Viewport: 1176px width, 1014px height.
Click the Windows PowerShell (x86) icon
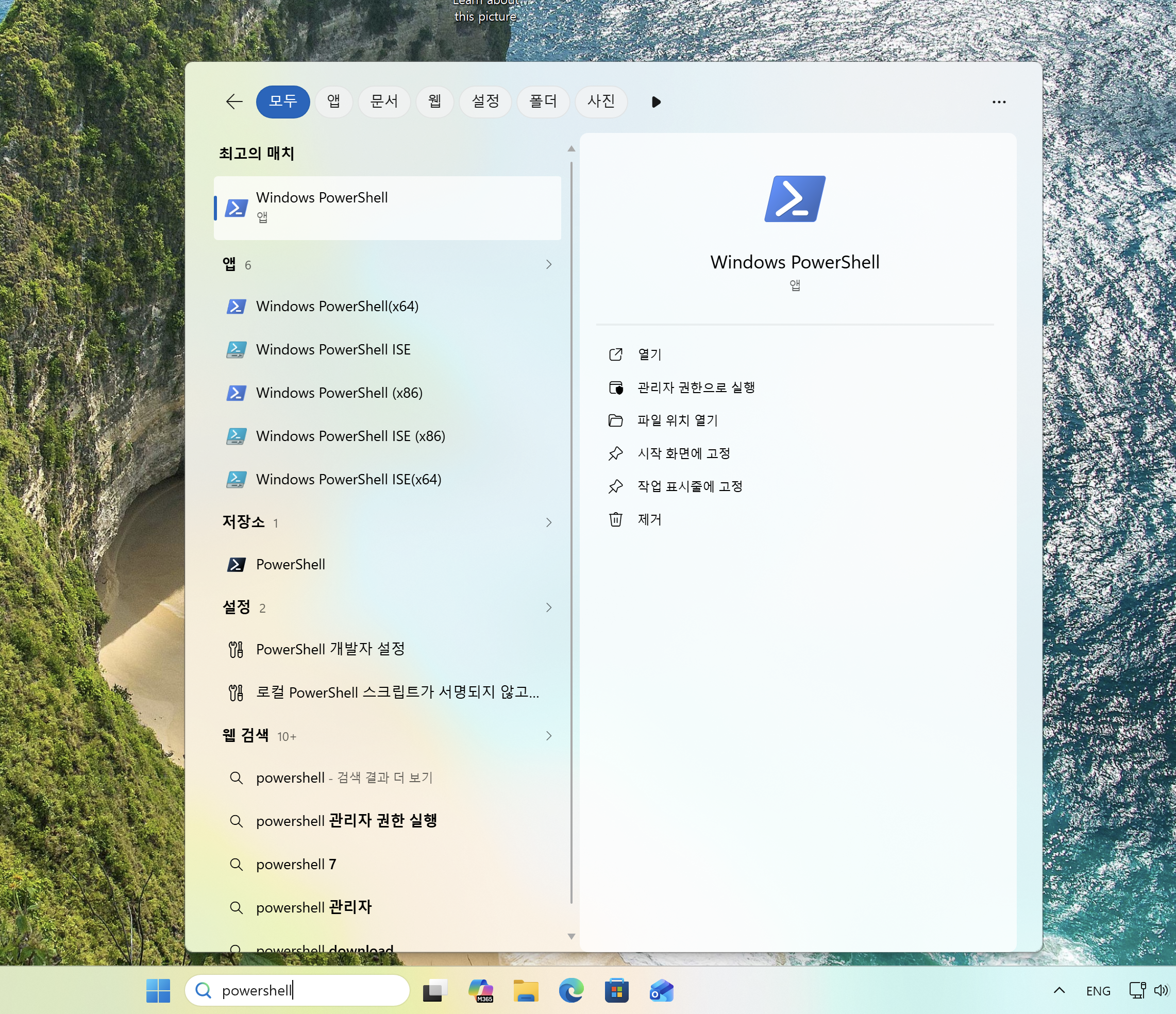coord(236,393)
